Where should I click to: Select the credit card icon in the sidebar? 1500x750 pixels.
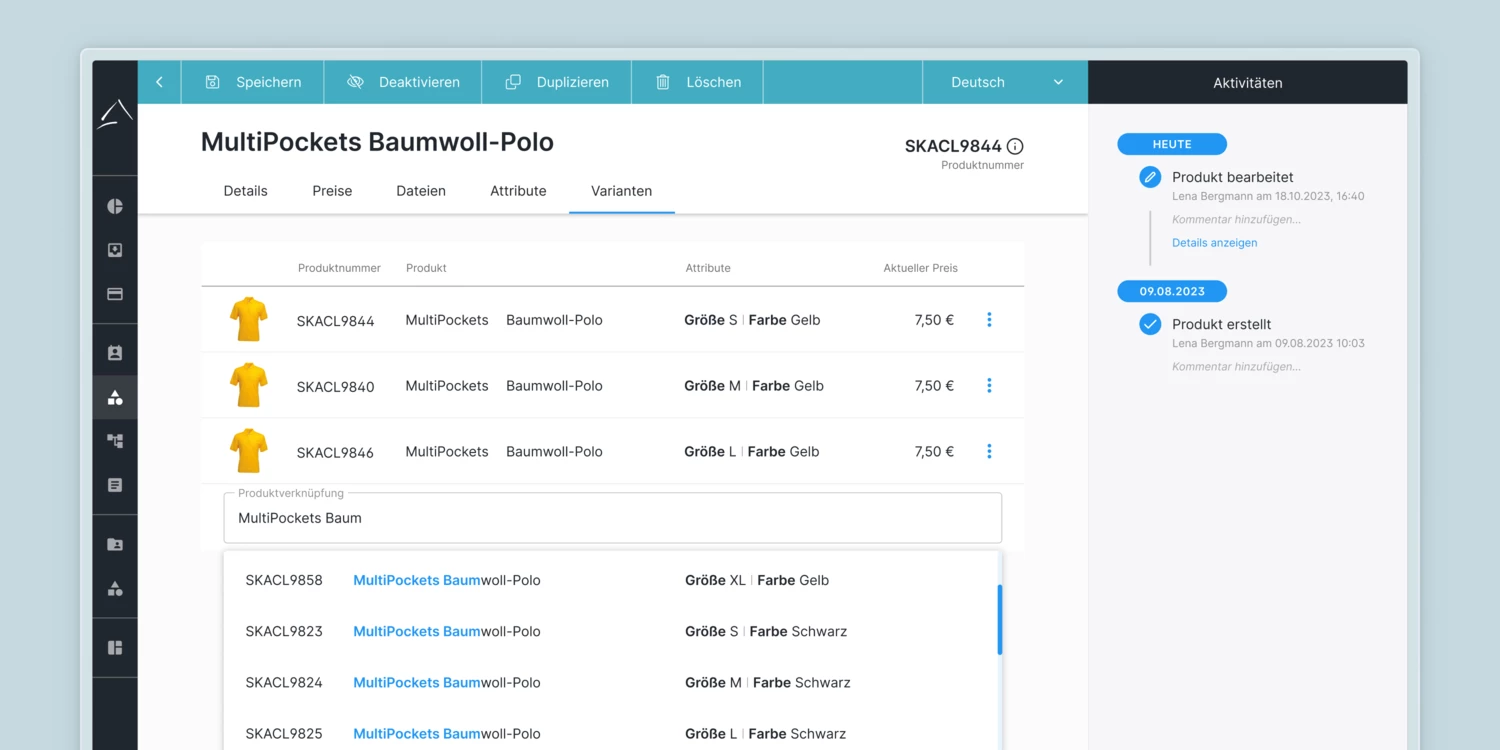(115, 294)
